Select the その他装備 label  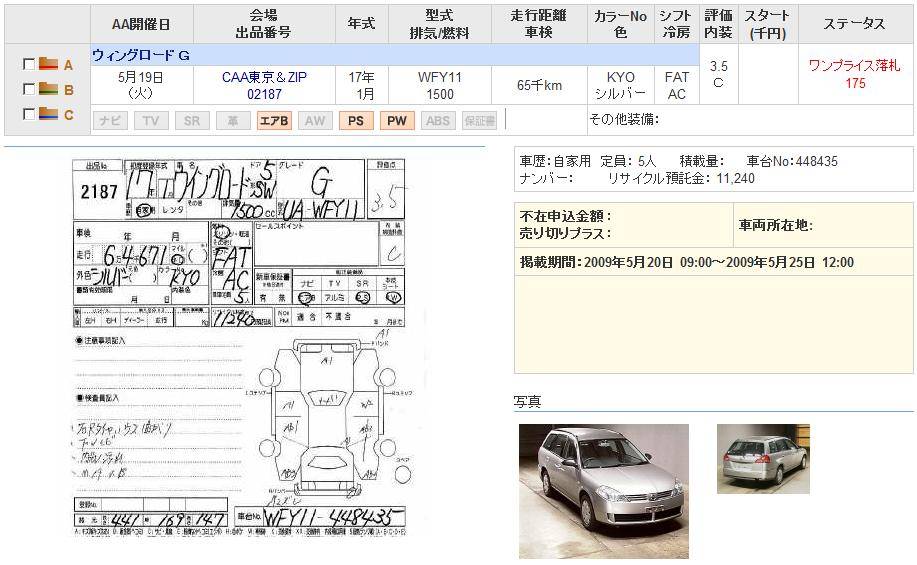[x=624, y=119]
